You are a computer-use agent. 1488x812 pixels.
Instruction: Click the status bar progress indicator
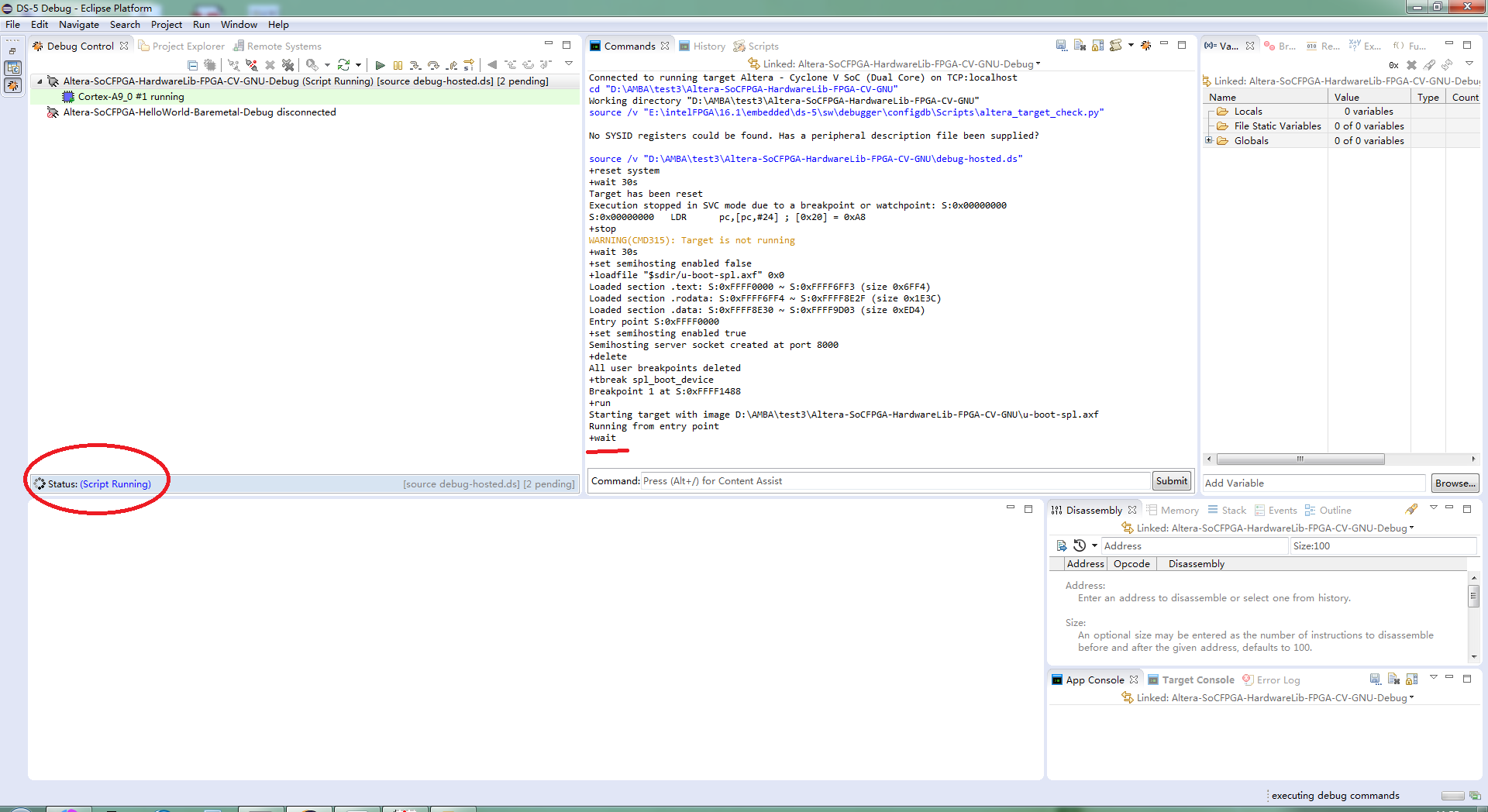click(1452, 796)
